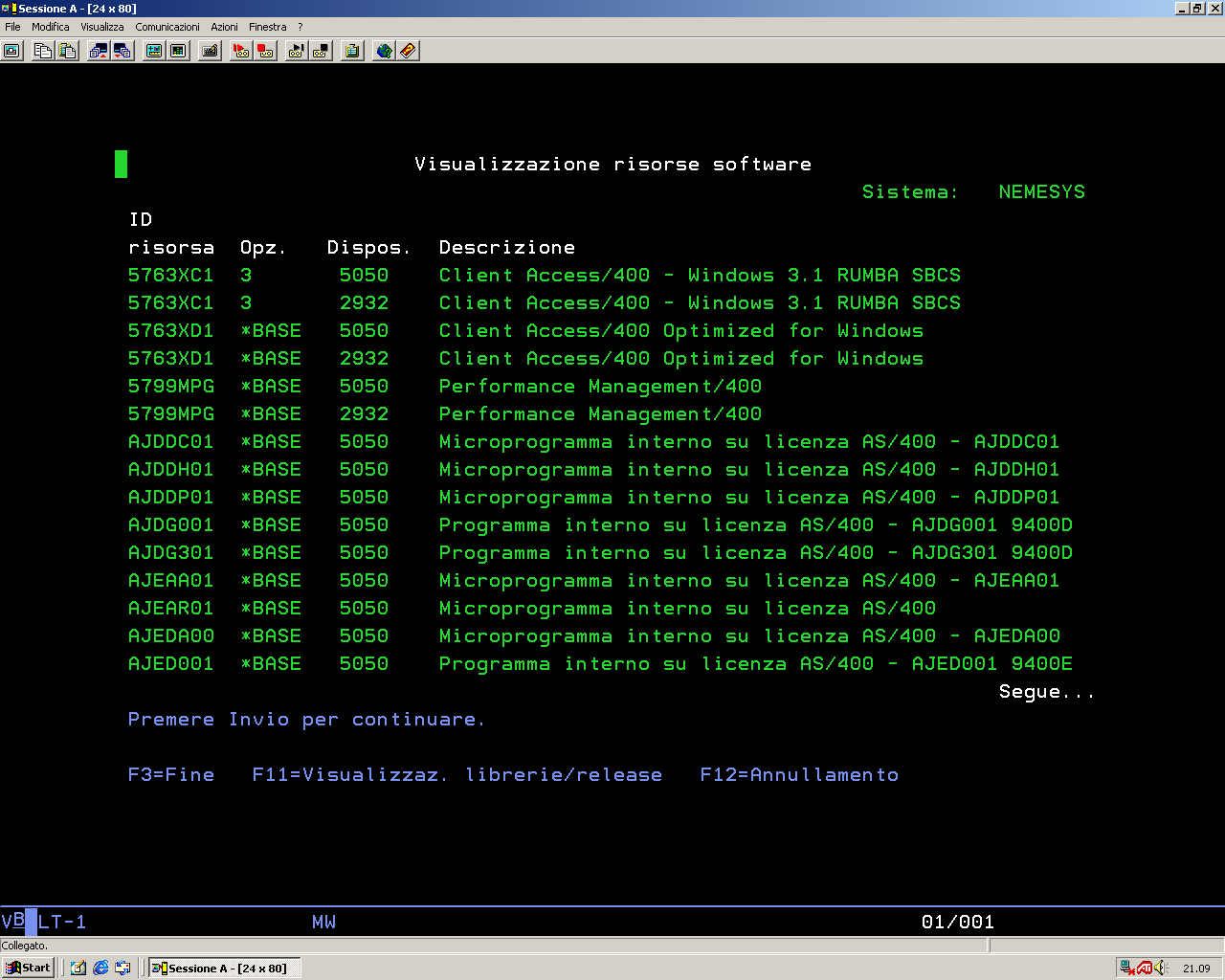
Task: Click the red help index book icon
Action: [x=408, y=51]
